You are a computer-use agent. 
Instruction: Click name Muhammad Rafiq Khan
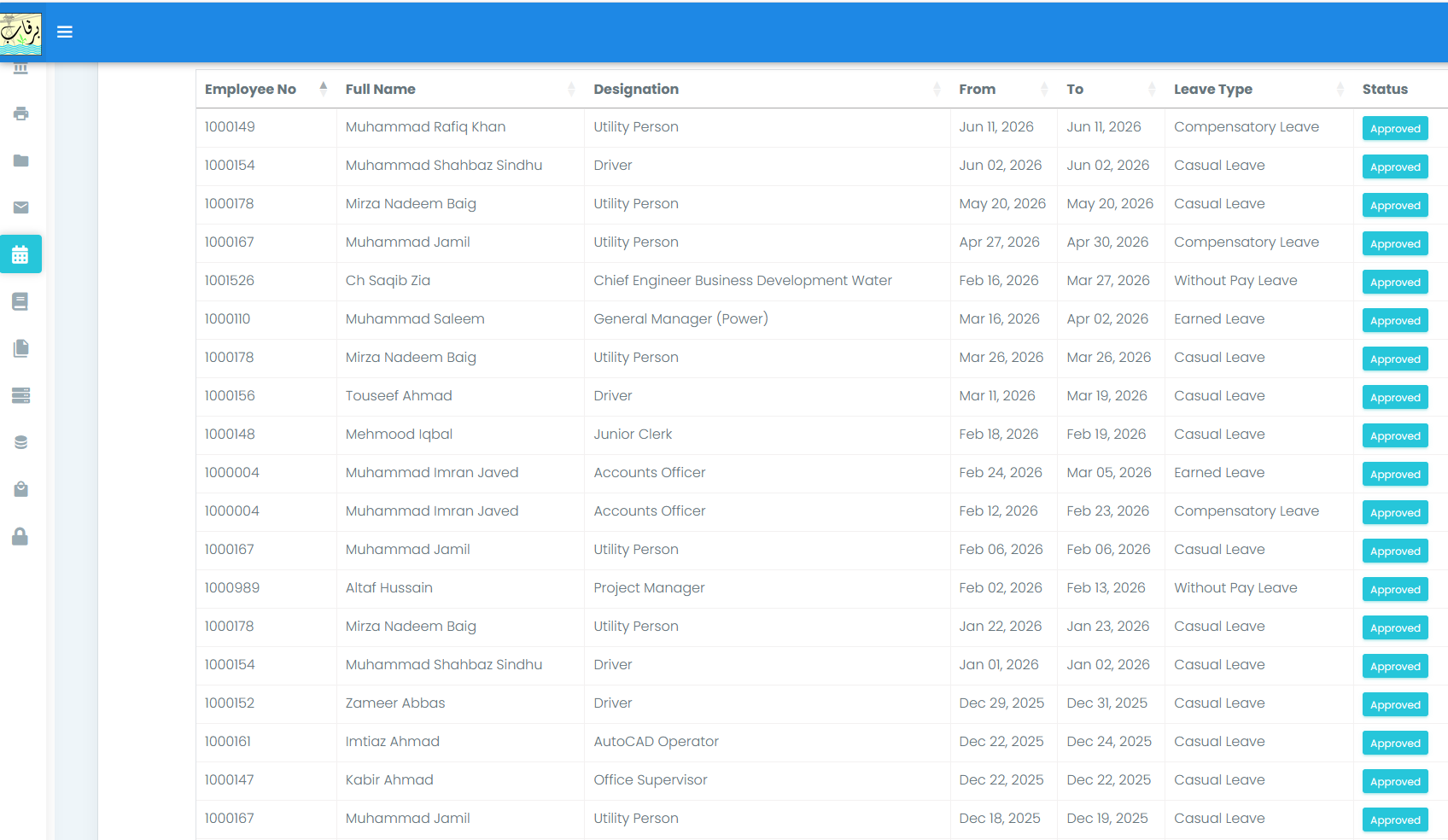pyautogui.click(x=426, y=126)
